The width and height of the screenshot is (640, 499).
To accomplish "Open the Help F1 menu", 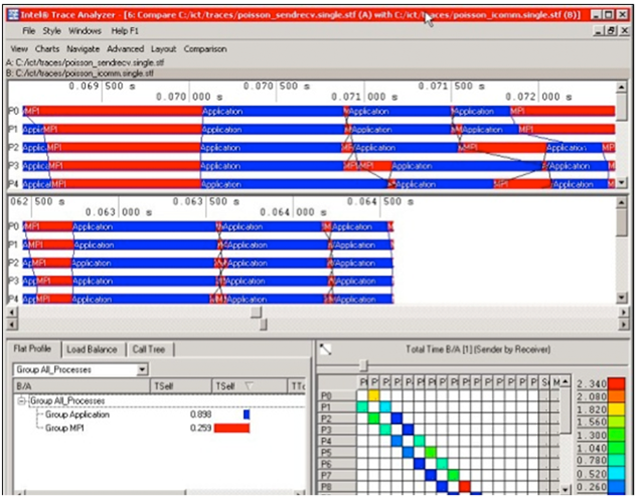I will coord(125,31).
